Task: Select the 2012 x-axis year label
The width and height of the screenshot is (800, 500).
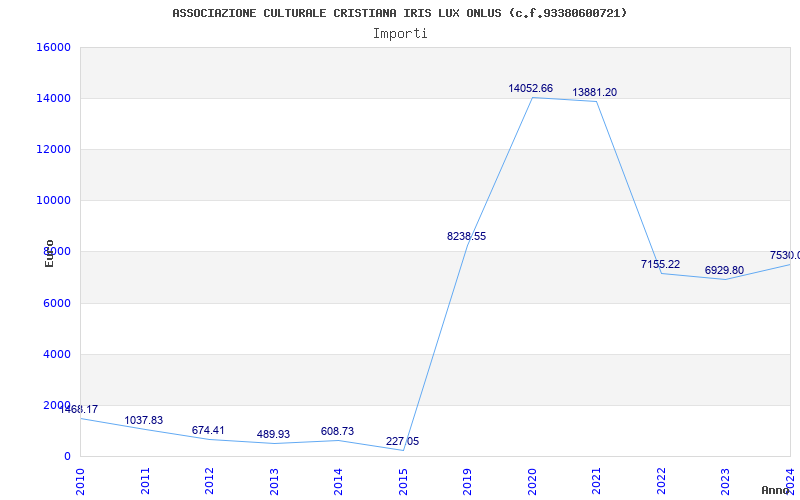Action: coord(209,481)
